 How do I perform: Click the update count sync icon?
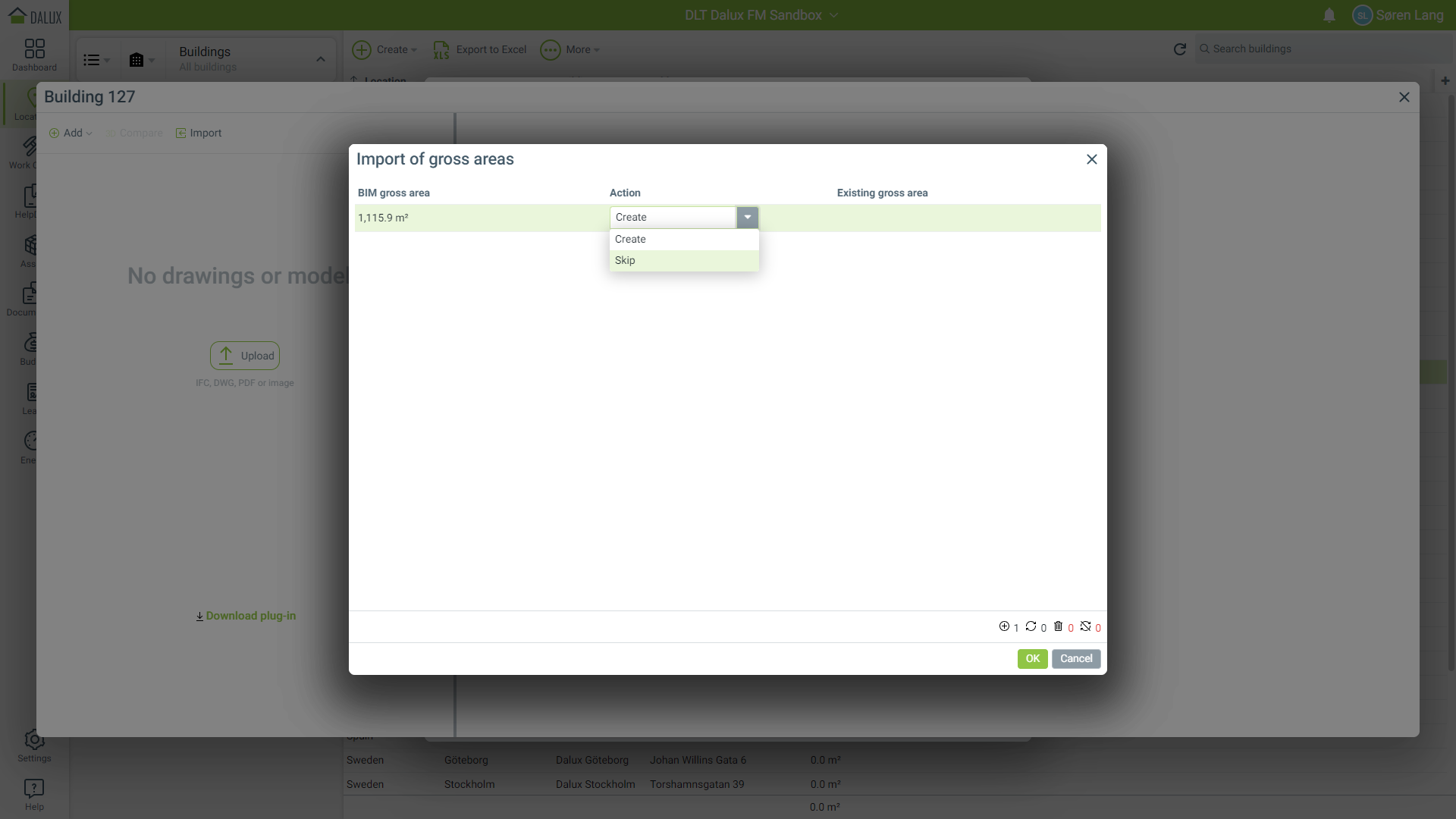click(x=1031, y=626)
